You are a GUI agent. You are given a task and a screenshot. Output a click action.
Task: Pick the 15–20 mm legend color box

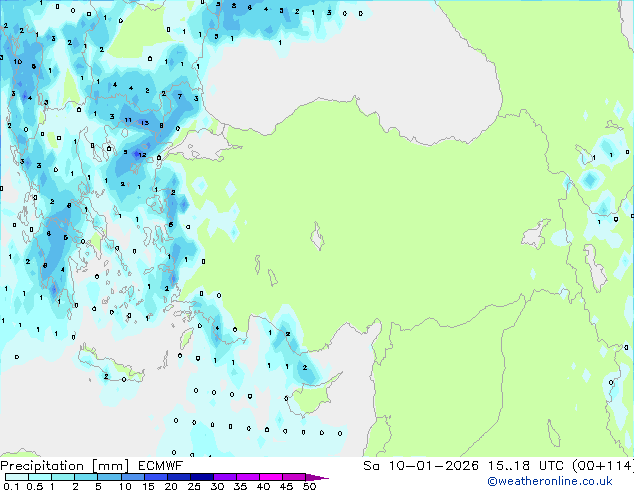tap(155, 477)
